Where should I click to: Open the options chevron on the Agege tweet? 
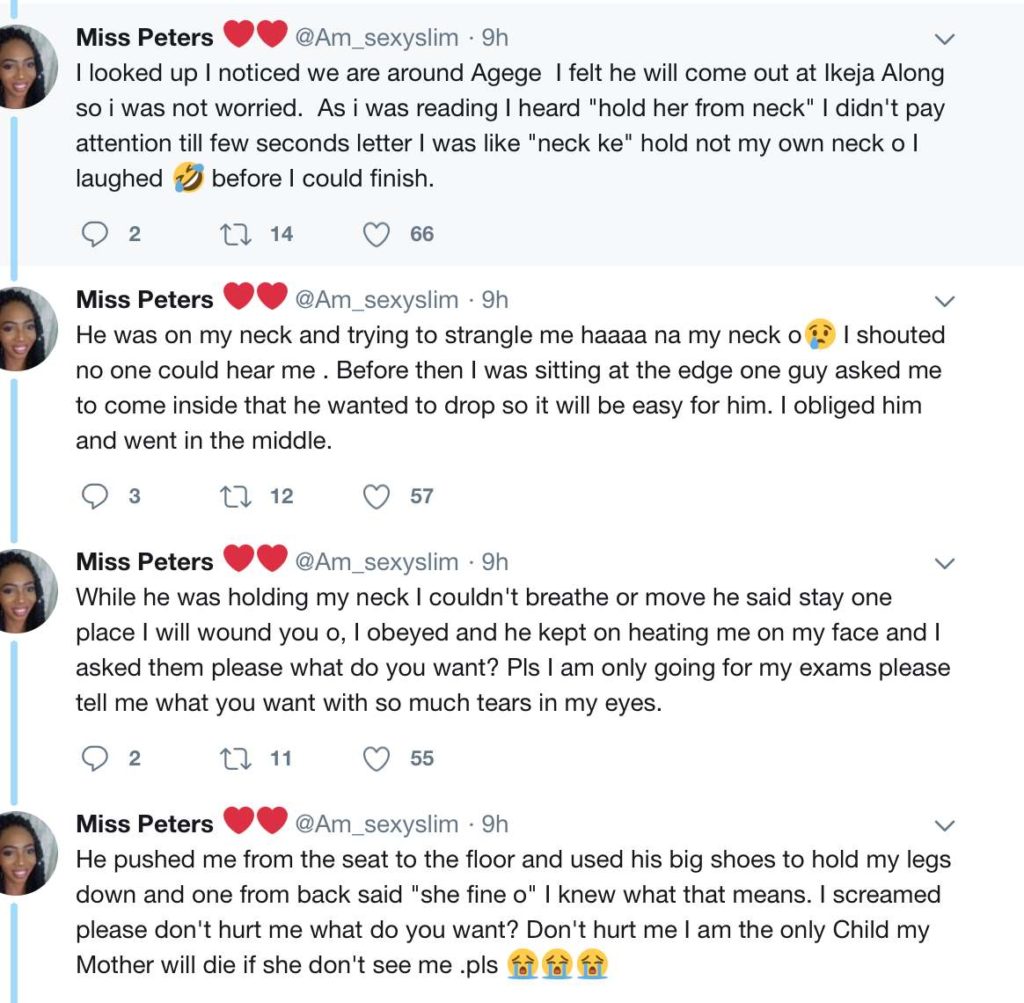point(944,39)
